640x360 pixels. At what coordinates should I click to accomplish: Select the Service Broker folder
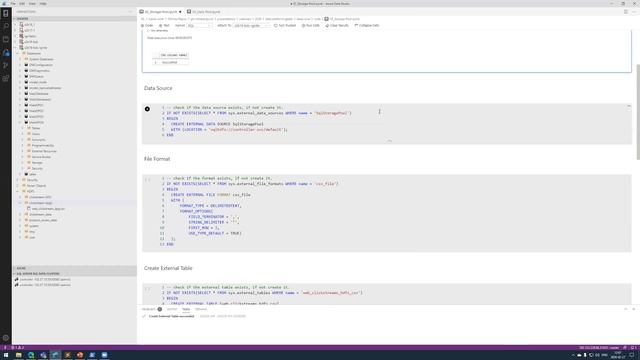click(41, 157)
